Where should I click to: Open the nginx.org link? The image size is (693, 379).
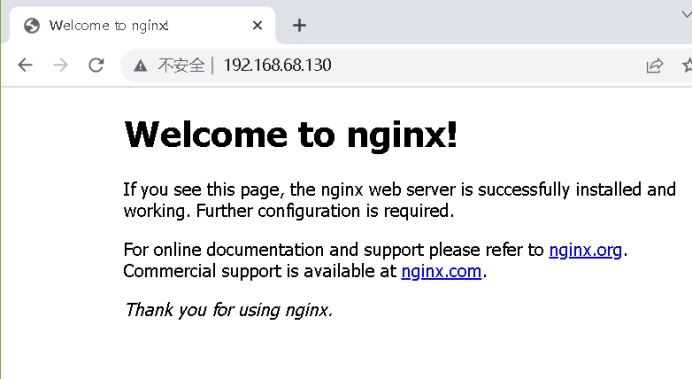tap(585, 250)
